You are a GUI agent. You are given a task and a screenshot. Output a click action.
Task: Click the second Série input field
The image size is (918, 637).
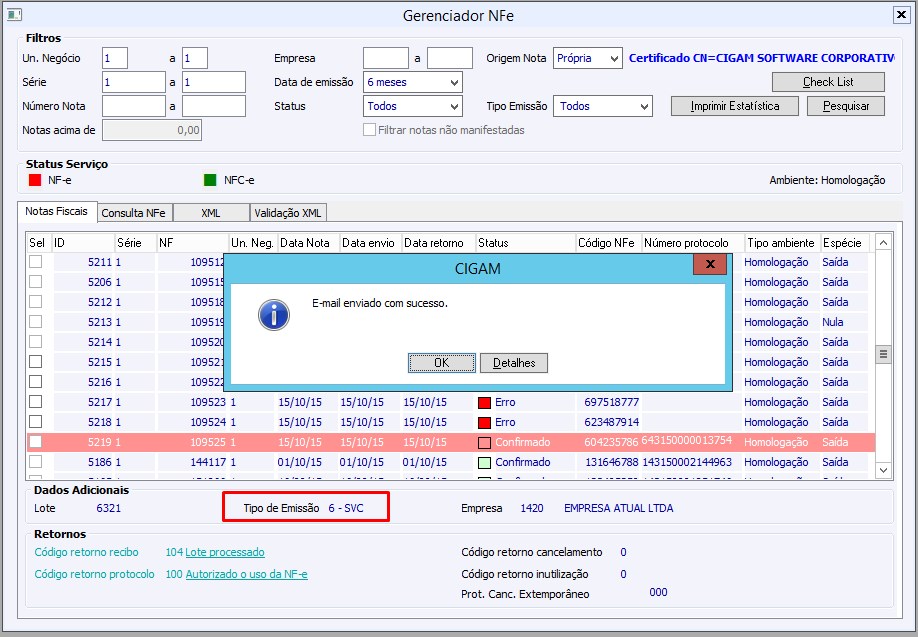(x=214, y=82)
